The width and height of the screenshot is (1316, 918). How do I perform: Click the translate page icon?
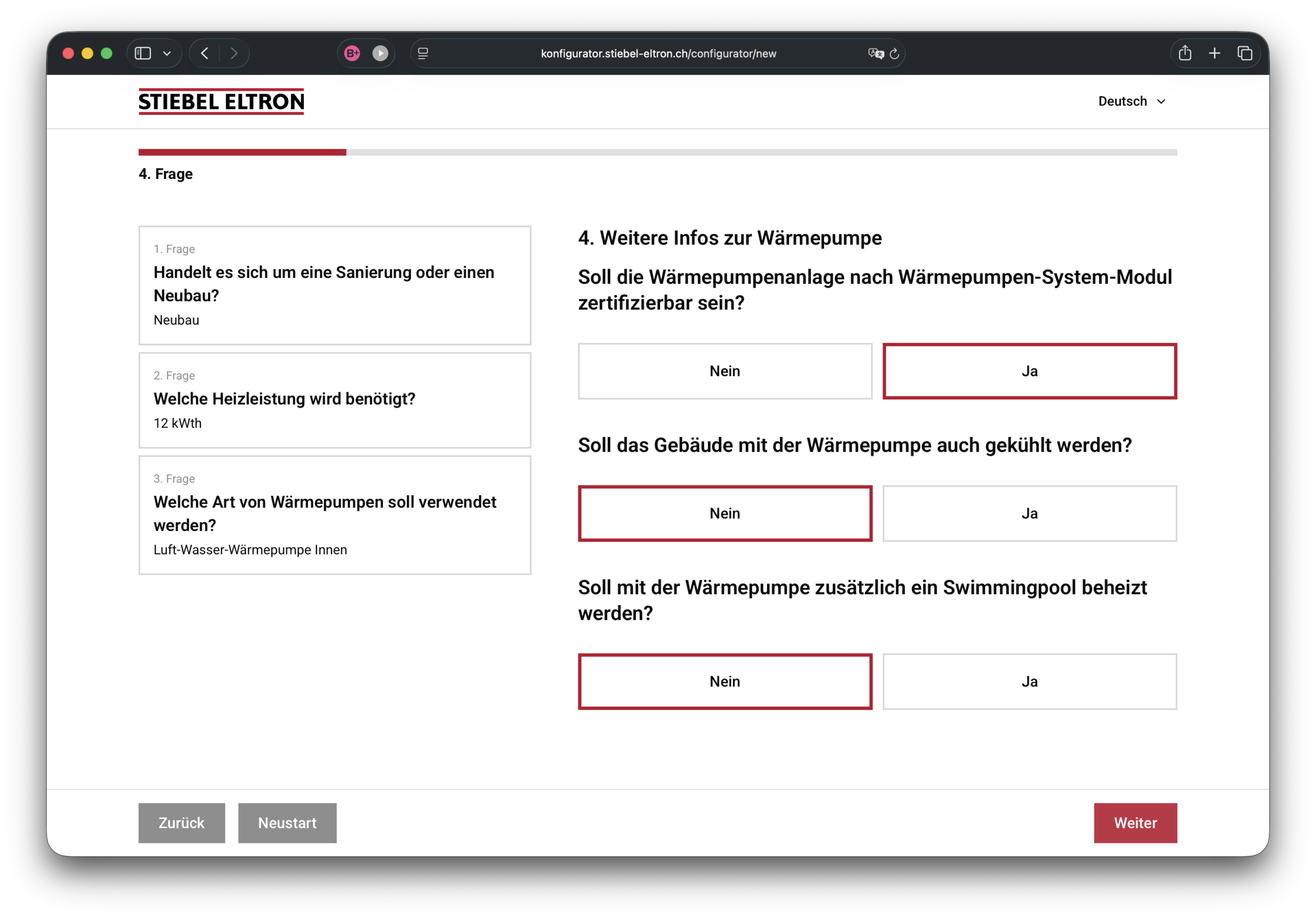875,53
